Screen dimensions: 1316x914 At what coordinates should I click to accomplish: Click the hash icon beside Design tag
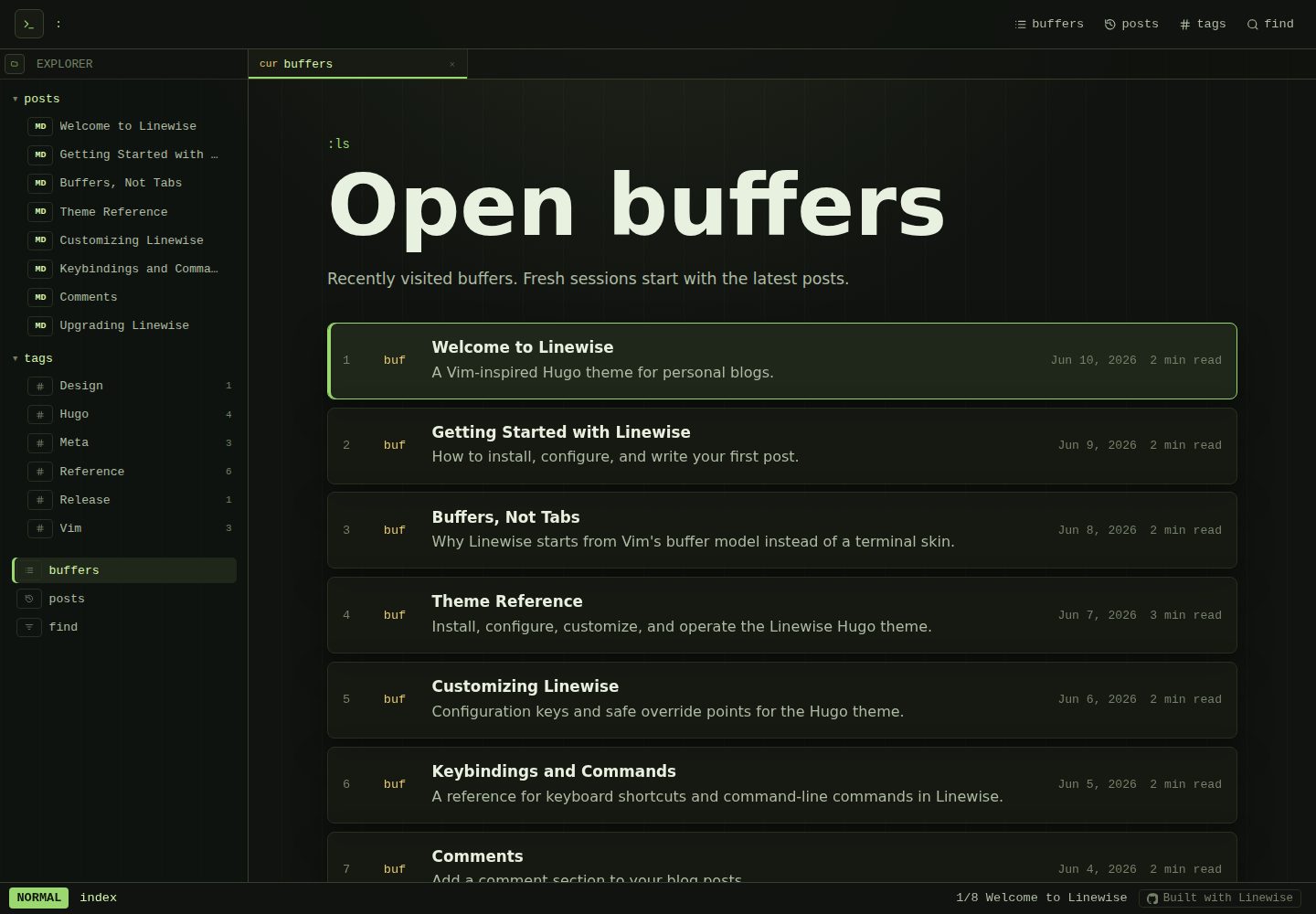tap(40, 386)
